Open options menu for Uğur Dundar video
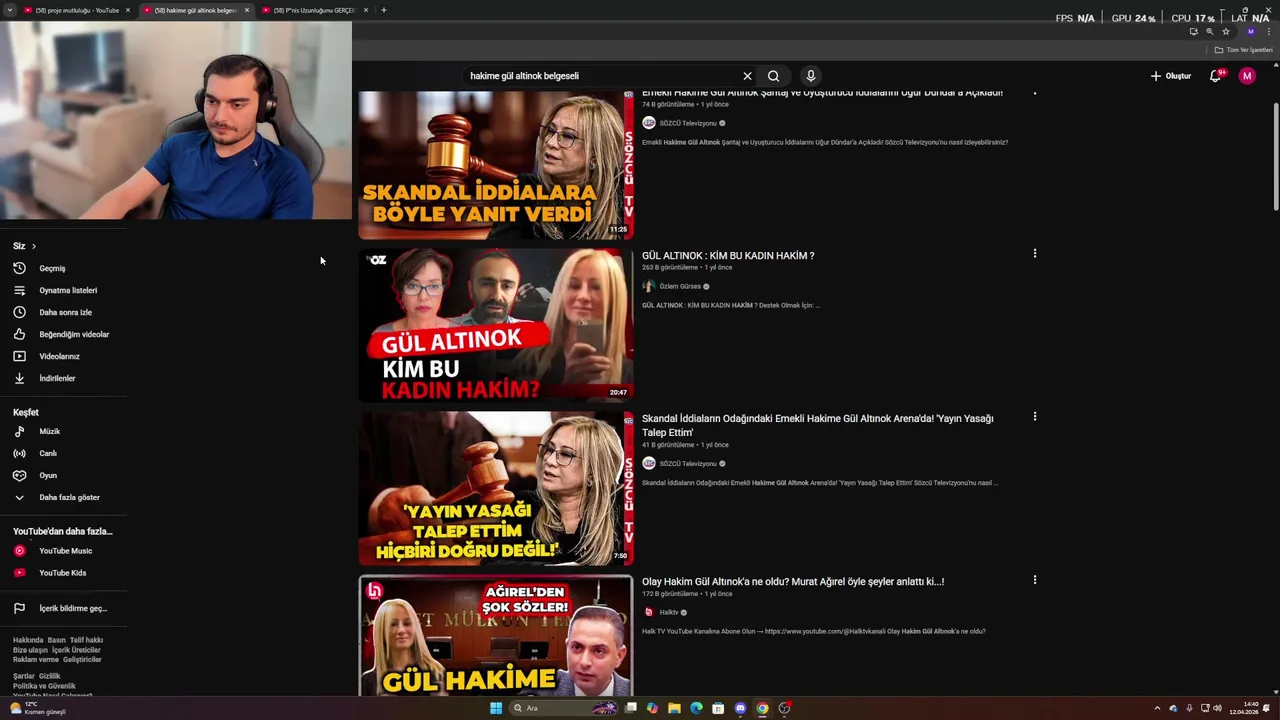The image size is (1280, 720). click(x=1035, y=93)
